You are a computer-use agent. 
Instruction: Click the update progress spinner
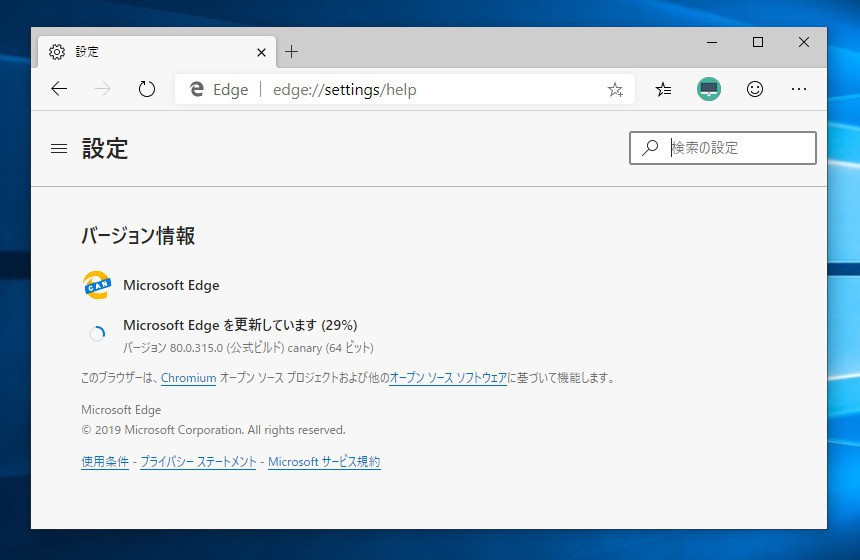97,333
